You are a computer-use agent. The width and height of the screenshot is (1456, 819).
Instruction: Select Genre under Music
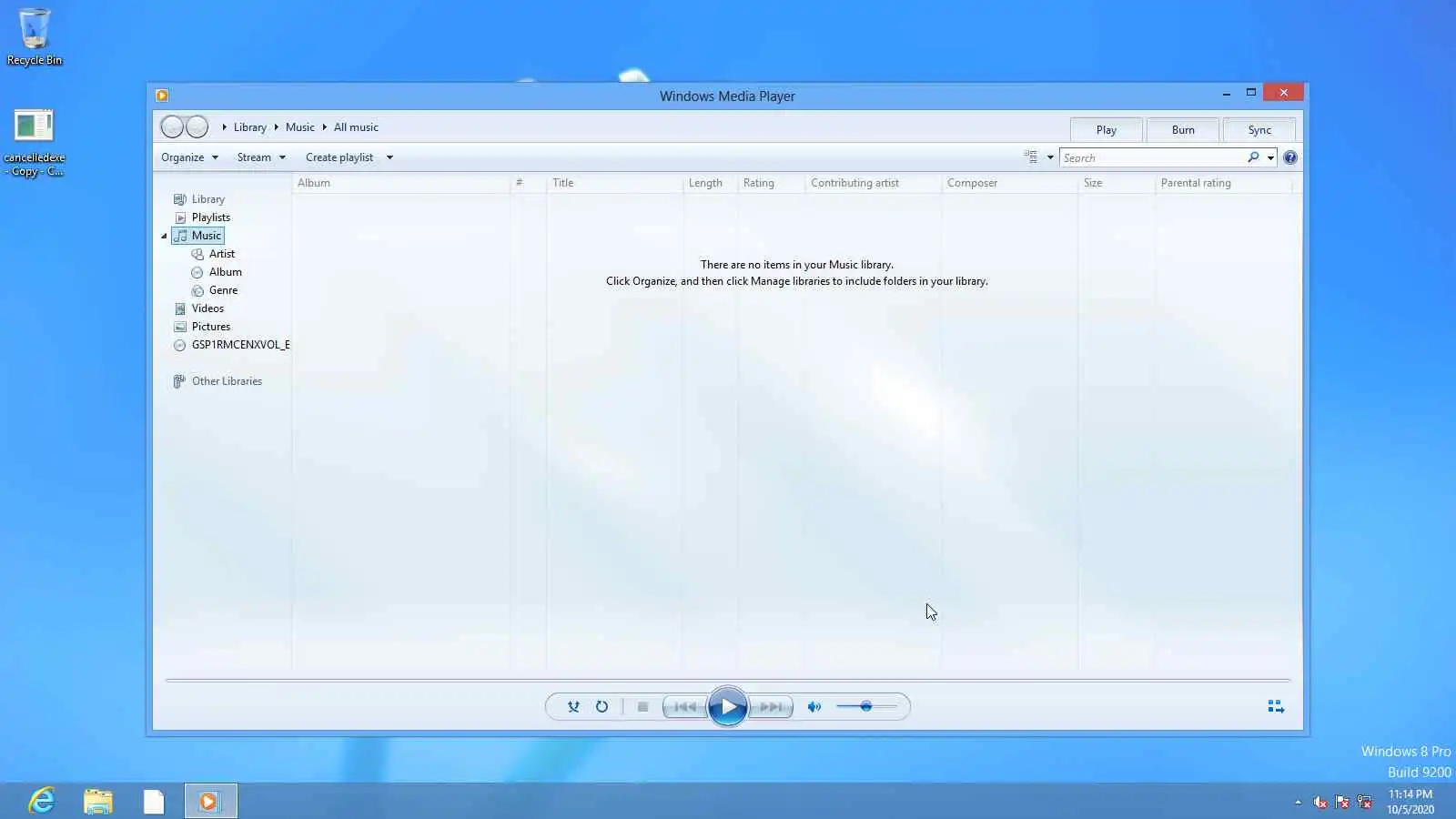point(223,290)
